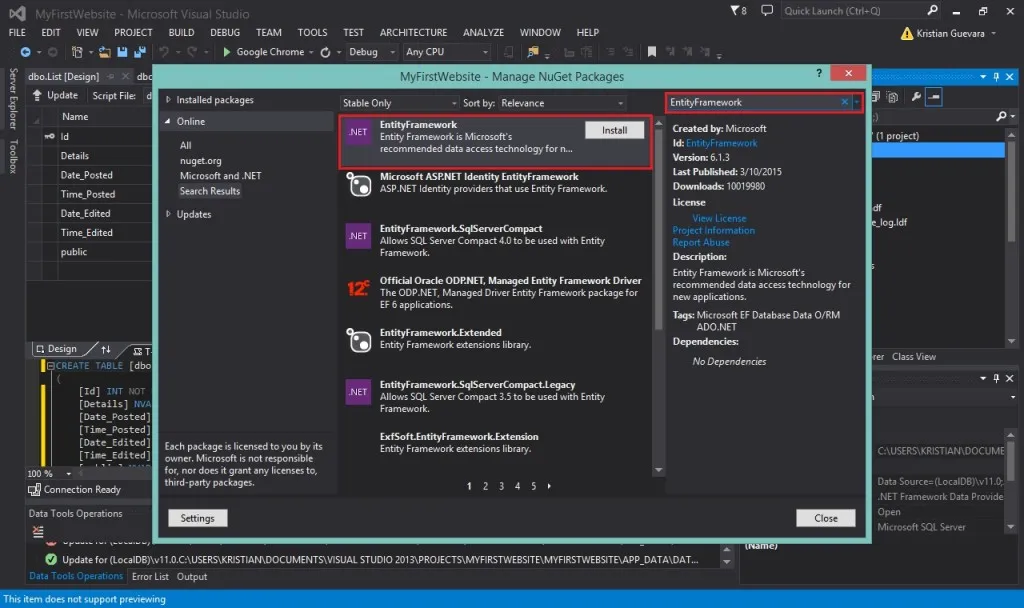This screenshot has width=1024, height=608.
Task: Toggle the bookmark icon in toolbar
Action: 652,52
